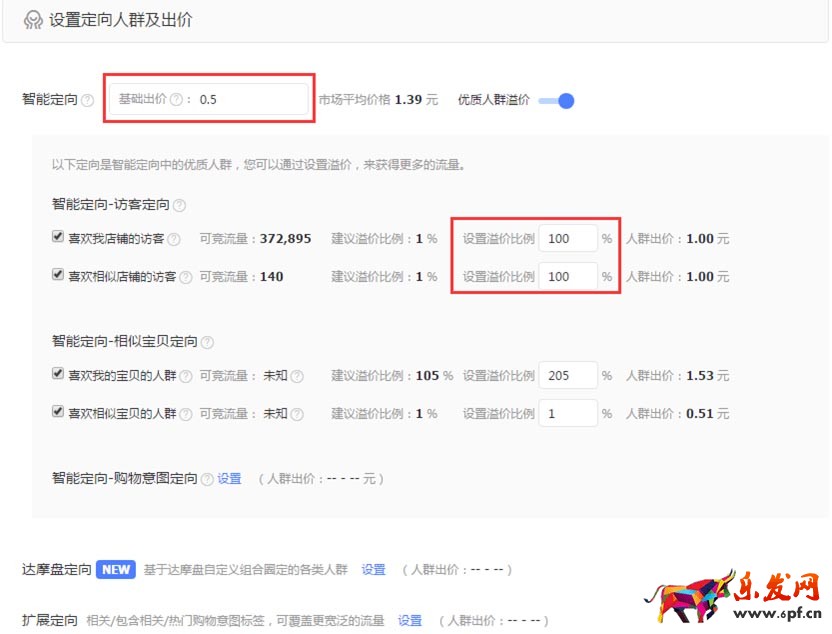This screenshot has height=634, width=832.
Task: Uncheck the 喜欢相似宝贝的人群 checkbox
Action: (x=57, y=412)
